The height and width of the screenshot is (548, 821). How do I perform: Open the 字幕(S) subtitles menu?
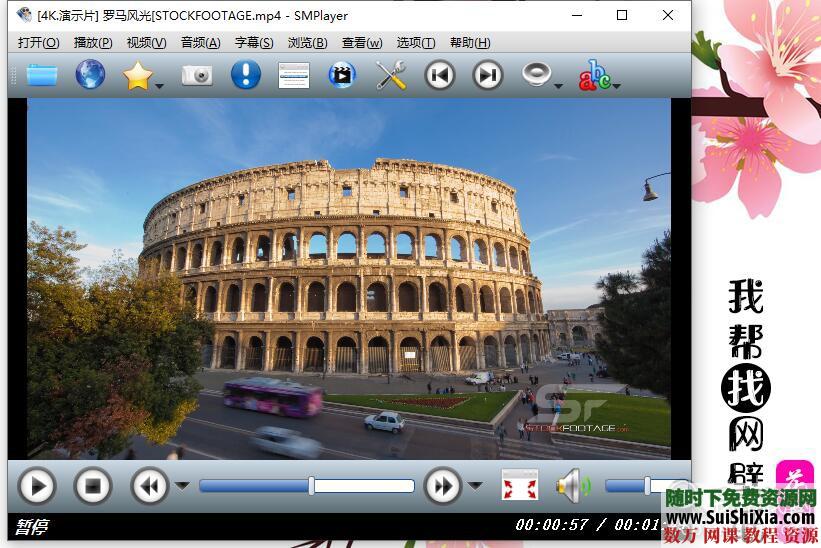tap(254, 42)
